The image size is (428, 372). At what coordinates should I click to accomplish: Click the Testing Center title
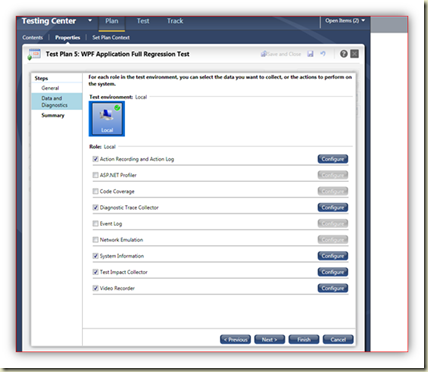tap(49, 21)
